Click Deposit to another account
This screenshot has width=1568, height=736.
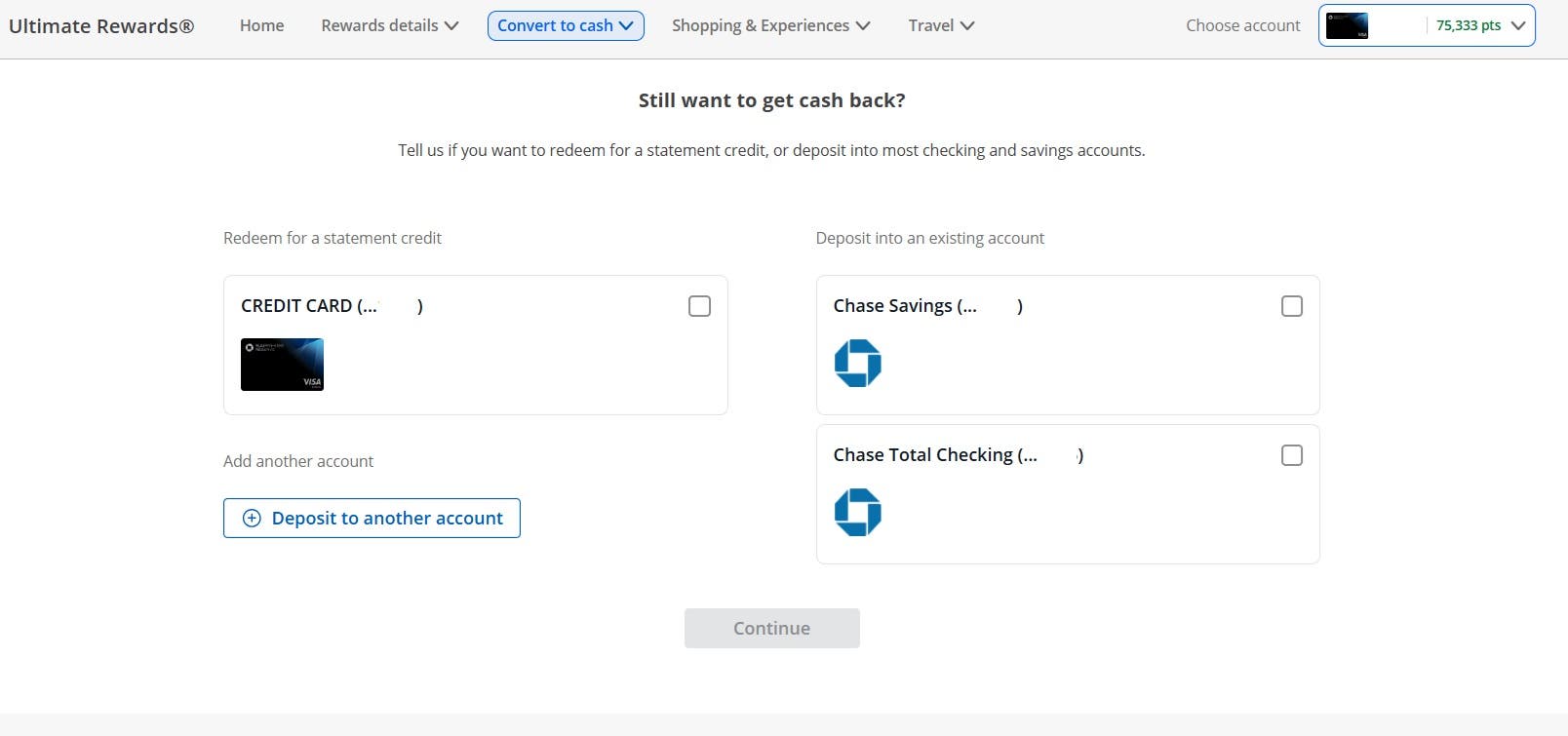[x=386, y=519]
